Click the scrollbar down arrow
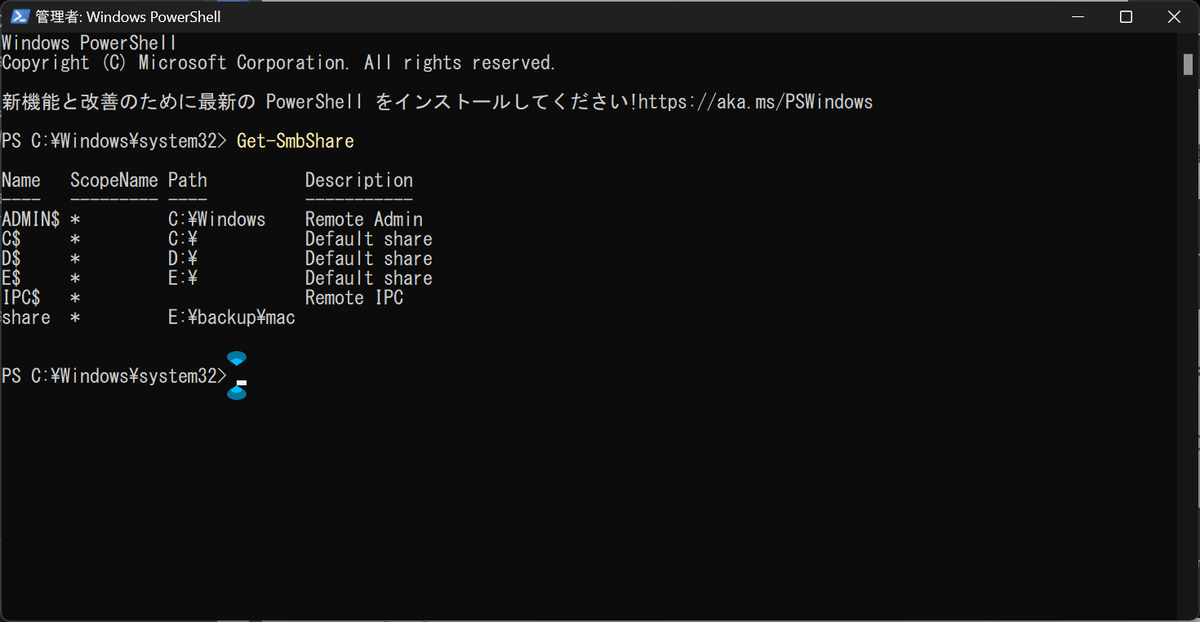The height and width of the screenshot is (622, 1200). tap(1188, 612)
